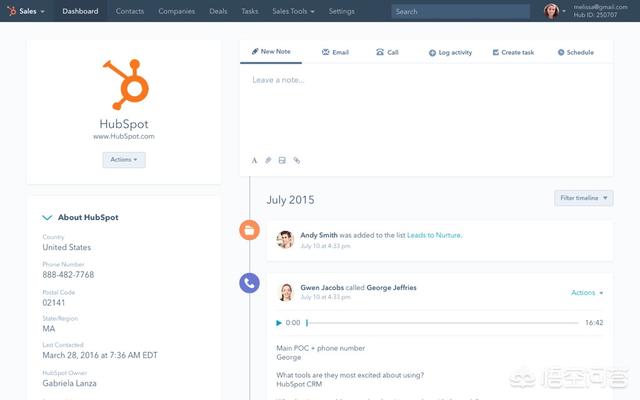Click the www.HubSpot.com website link
The height and width of the screenshot is (400, 640).
124,136
